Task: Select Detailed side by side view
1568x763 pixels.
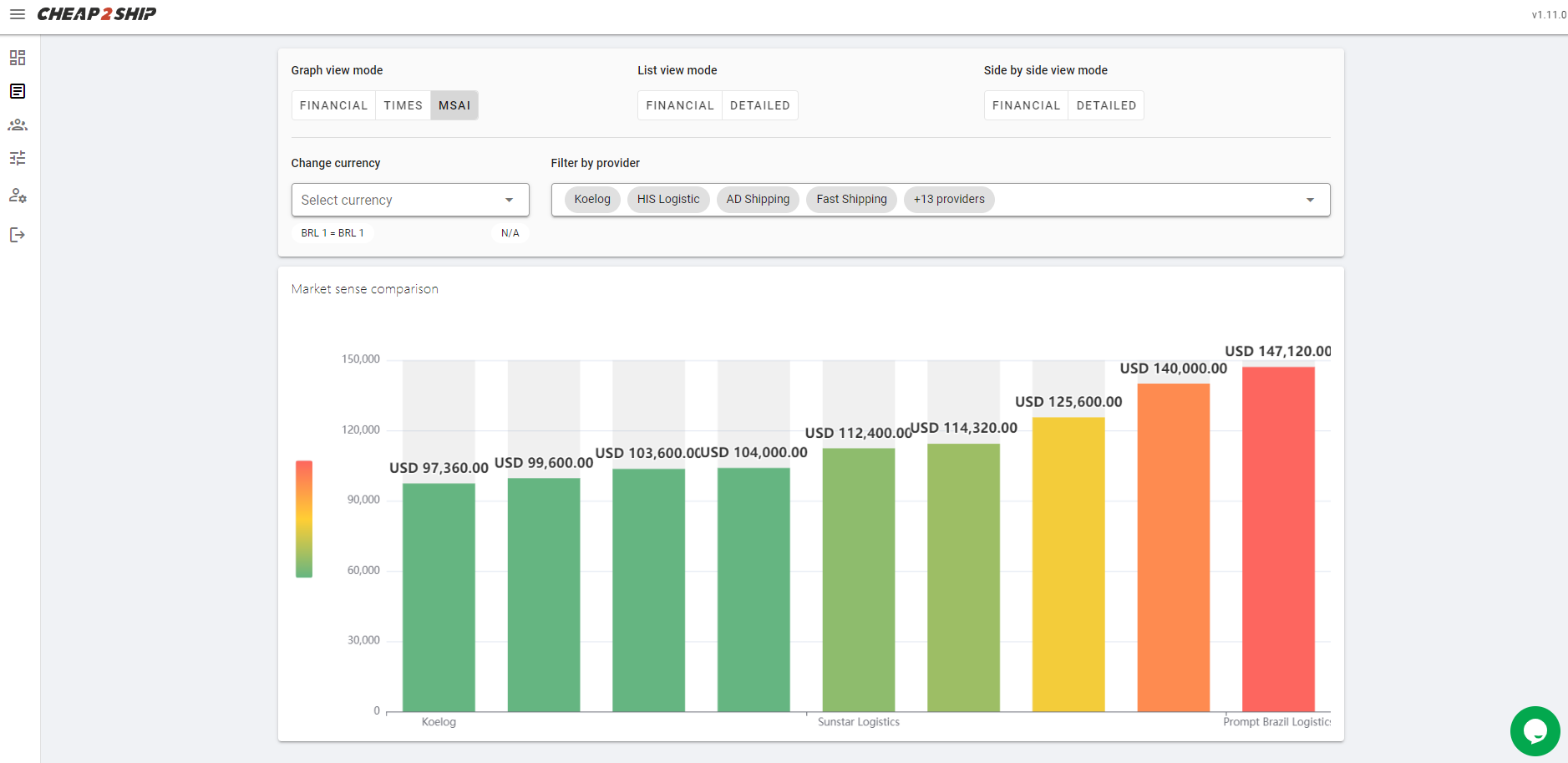Action: (x=1106, y=105)
